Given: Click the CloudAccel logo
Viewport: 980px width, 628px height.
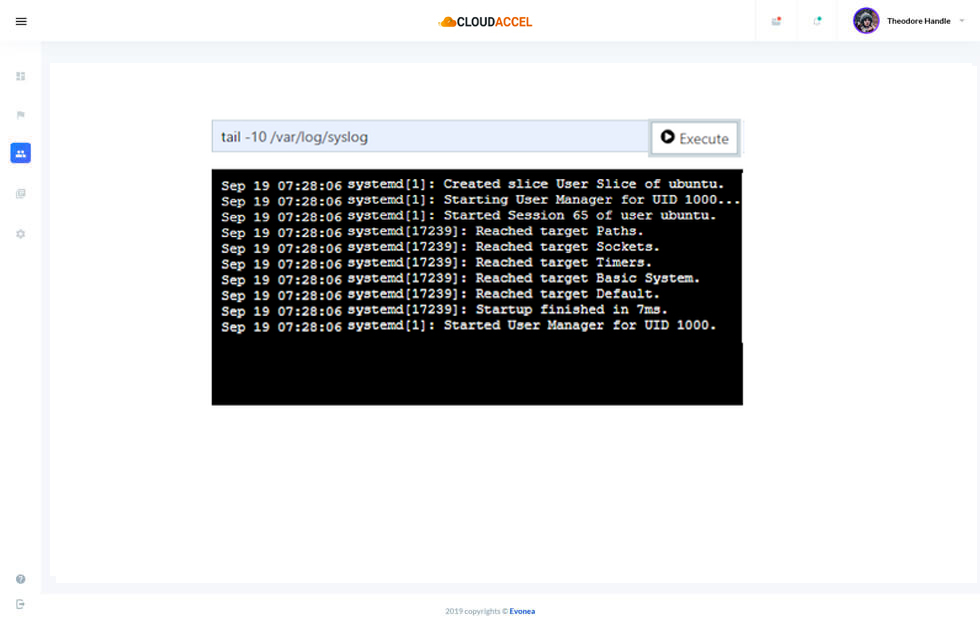Looking at the screenshot, I should pyautogui.click(x=485, y=21).
